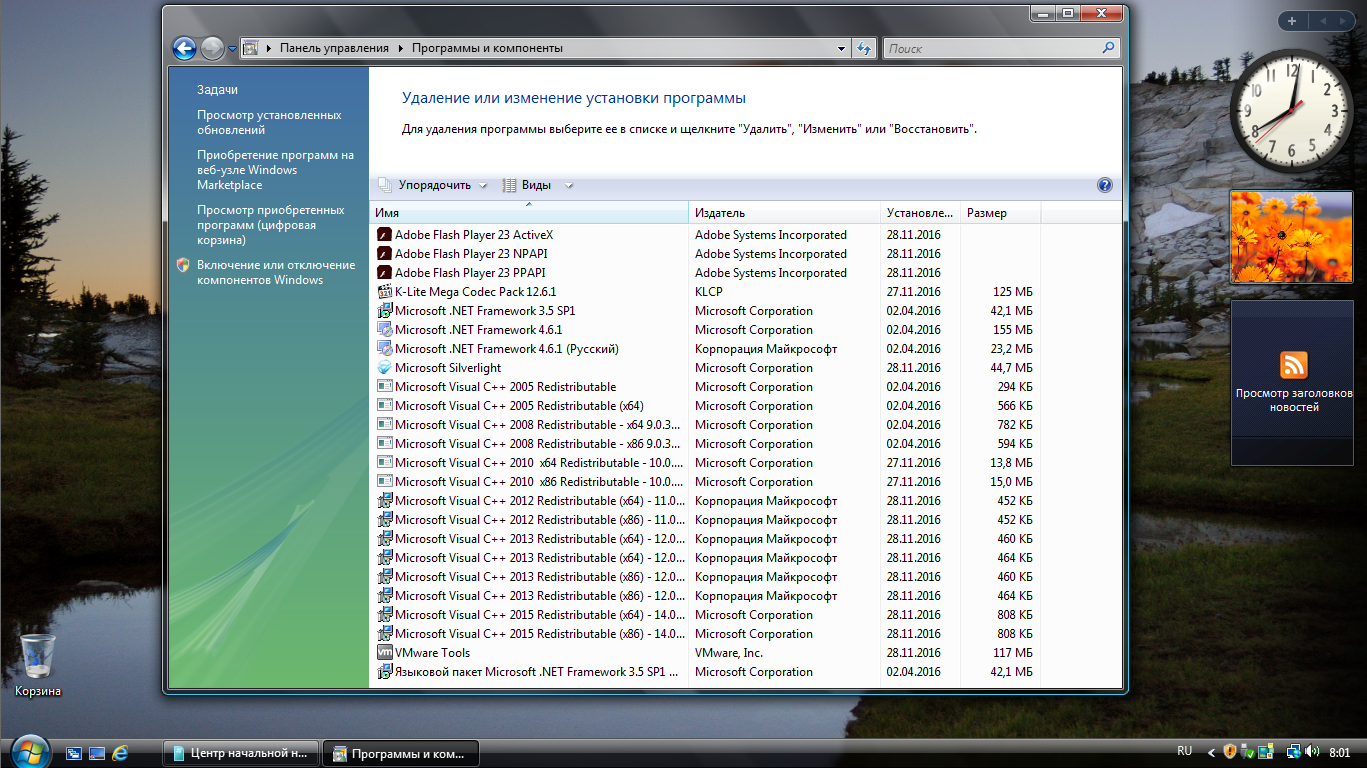1367x768 pixels.
Task: Click the back navigation arrow button
Action: tap(184, 48)
